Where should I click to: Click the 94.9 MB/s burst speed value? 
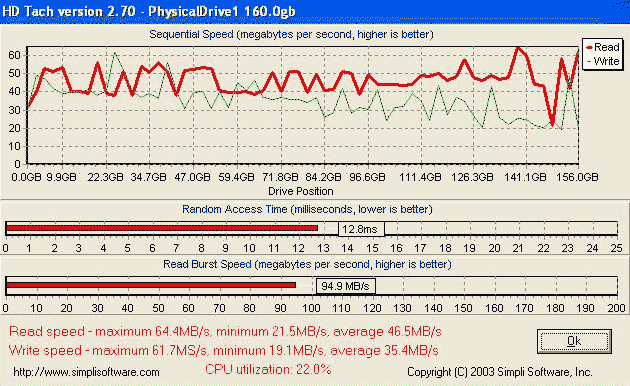click(x=345, y=286)
